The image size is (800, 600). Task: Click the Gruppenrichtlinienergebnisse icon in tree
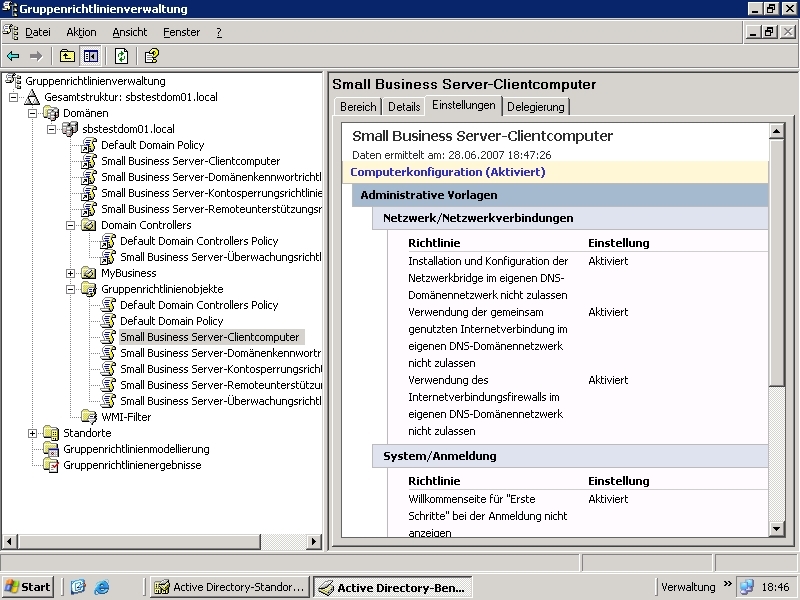pyautogui.click(x=51, y=465)
